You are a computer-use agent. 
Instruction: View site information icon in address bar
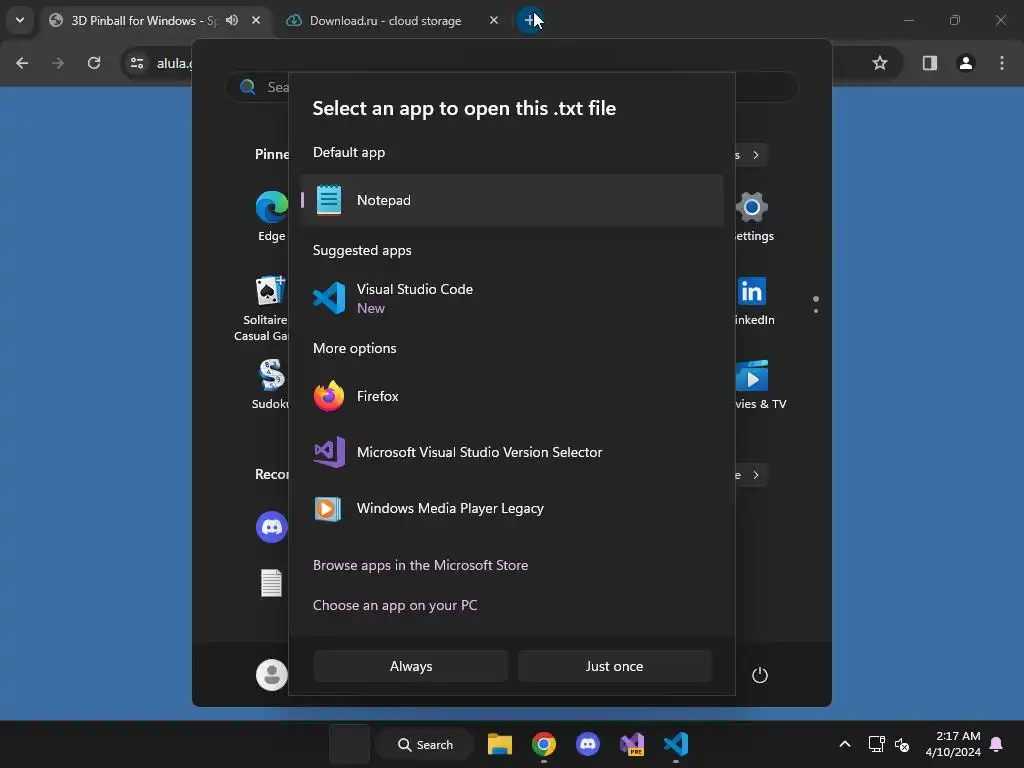point(137,63)
